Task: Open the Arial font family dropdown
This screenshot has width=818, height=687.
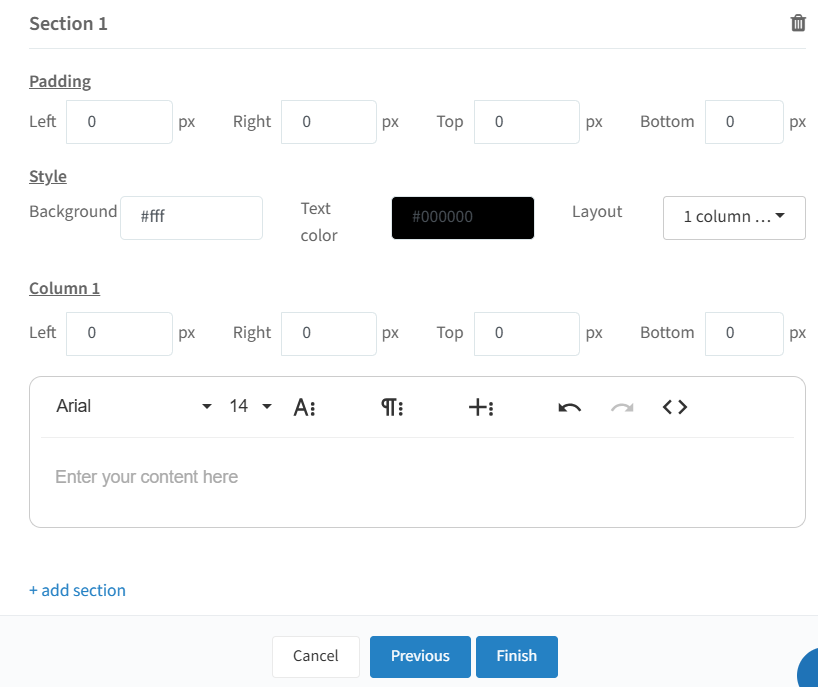Action: (134, 406)
